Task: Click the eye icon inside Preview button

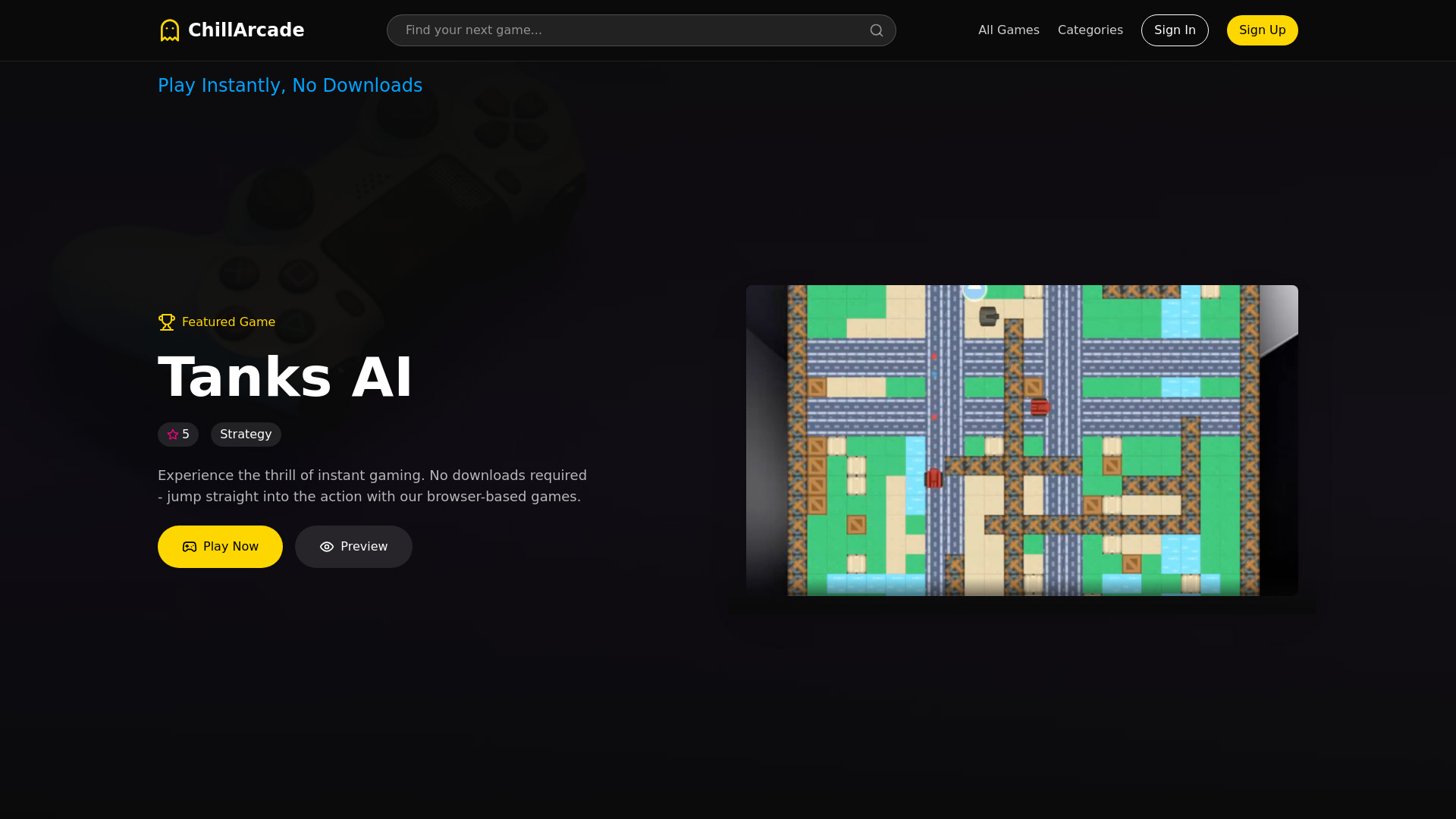Action: click(x=327, y=546)
